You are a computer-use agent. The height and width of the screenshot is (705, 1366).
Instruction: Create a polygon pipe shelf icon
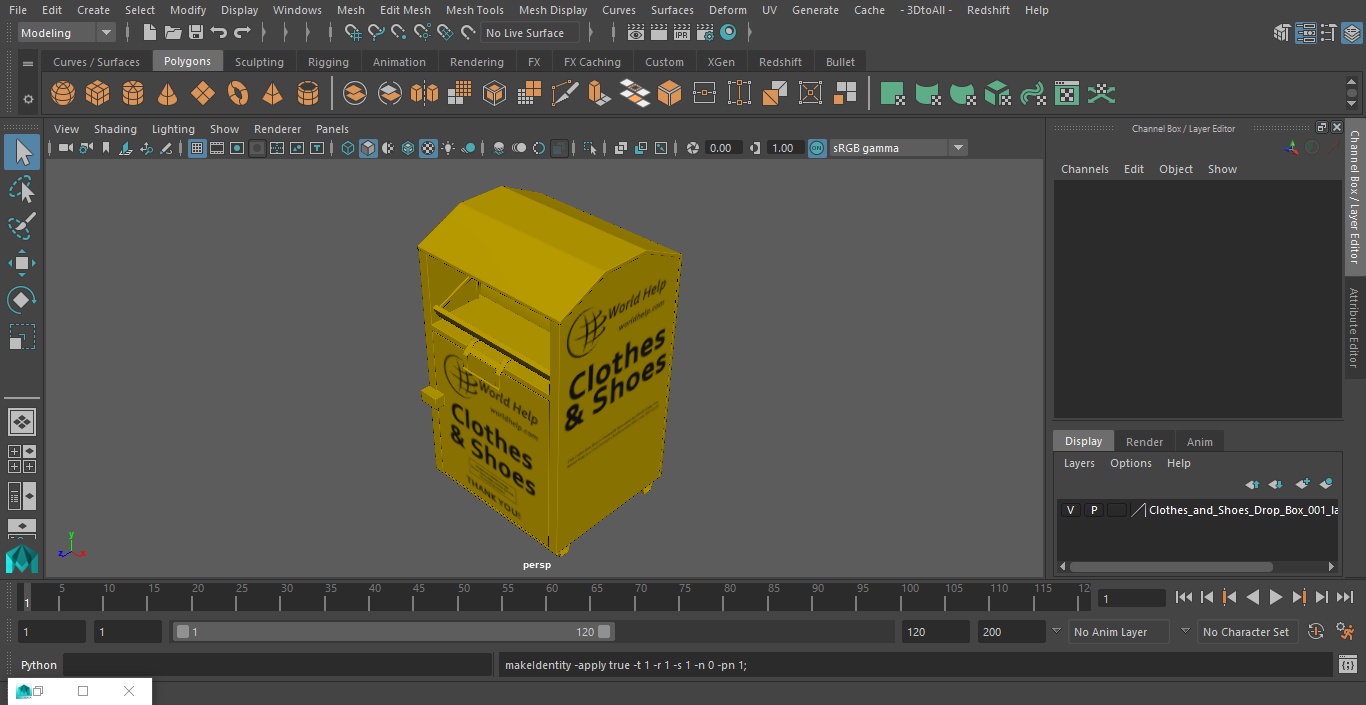coord(308,94)
